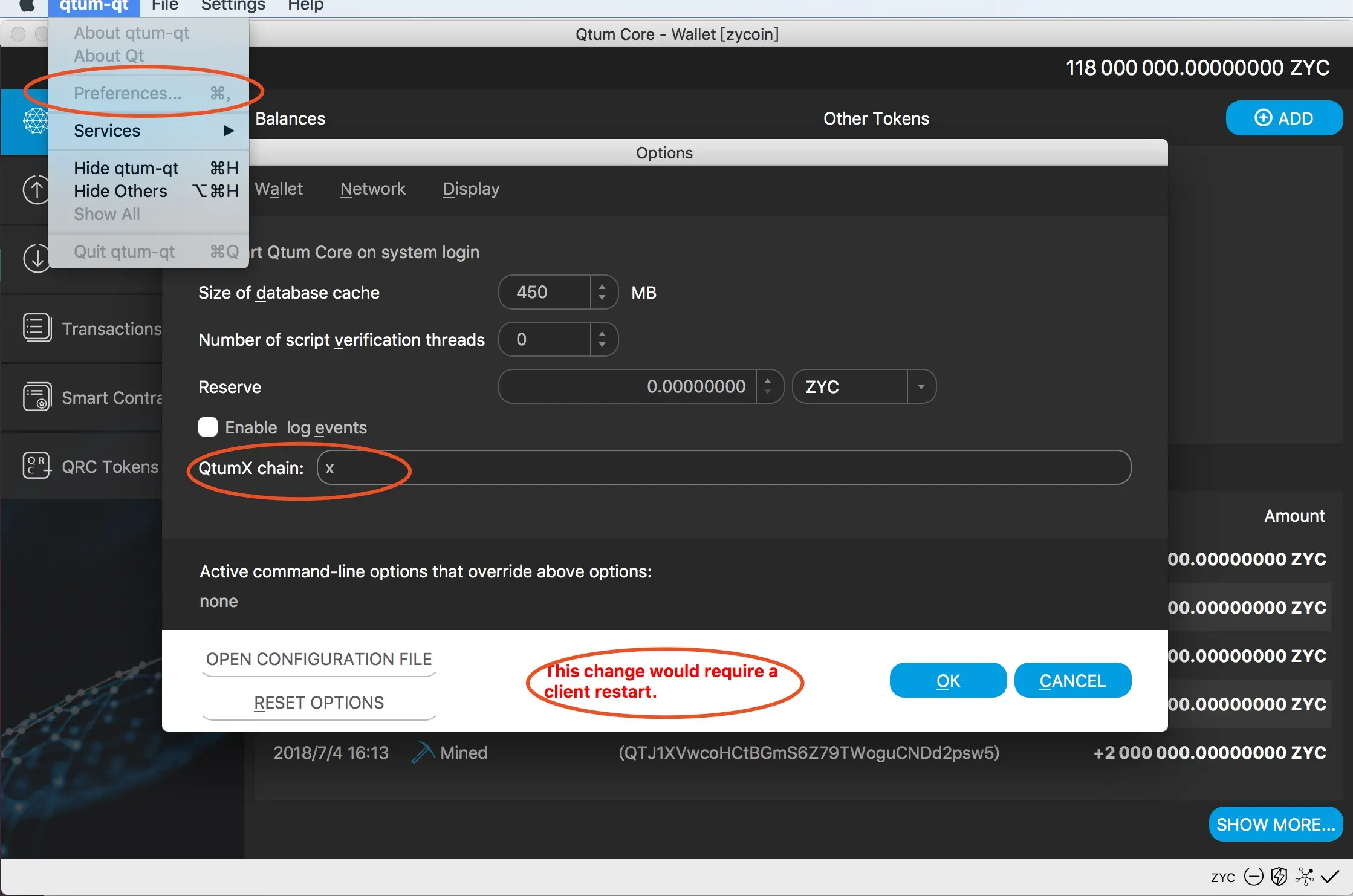The width and height of the screenshot is (1353, 896).
Task: Click the QtumX chain text field
Action: click(x=724, y=467)
